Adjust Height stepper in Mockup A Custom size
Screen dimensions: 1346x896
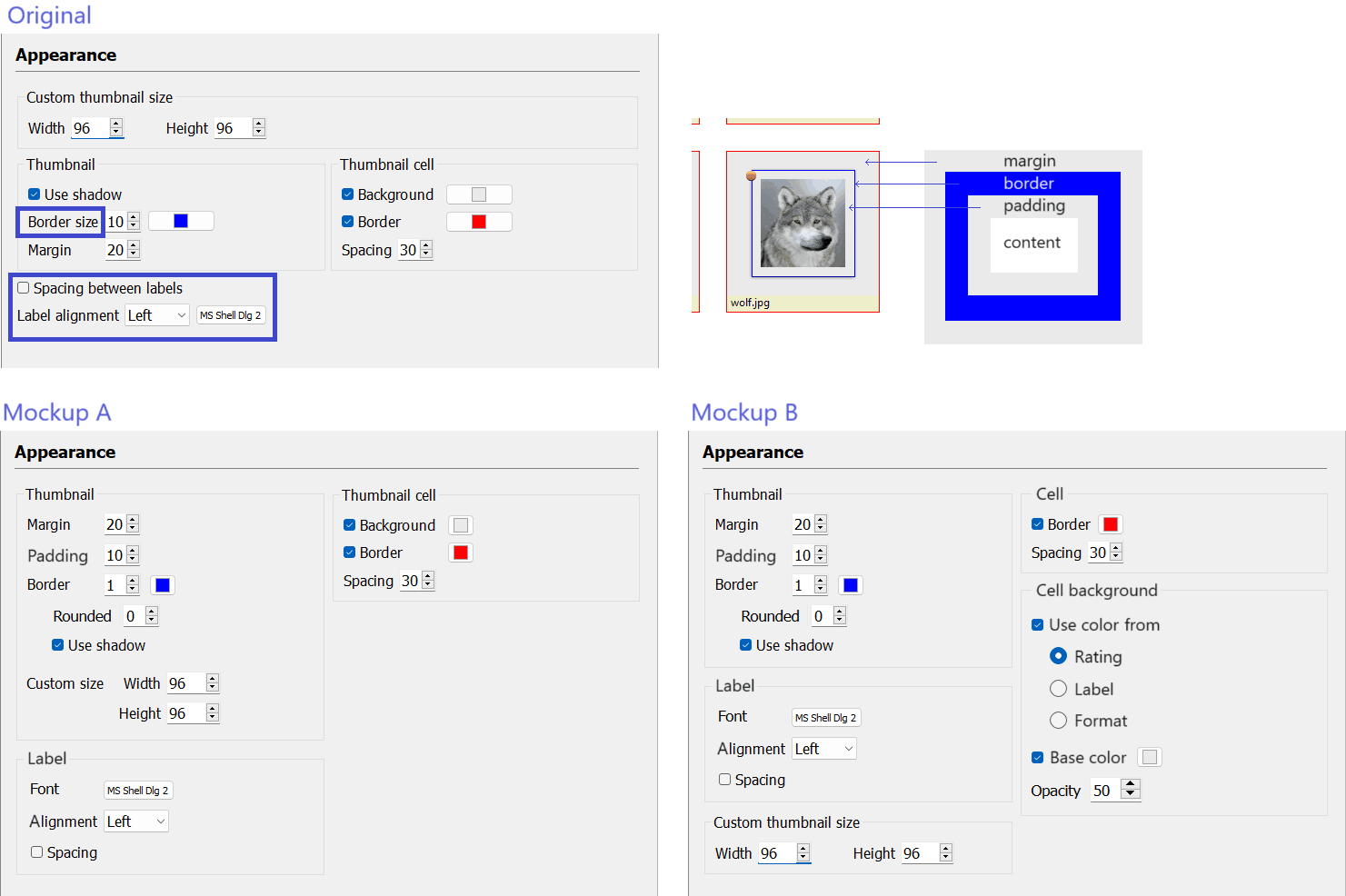[x=213, y=713]
